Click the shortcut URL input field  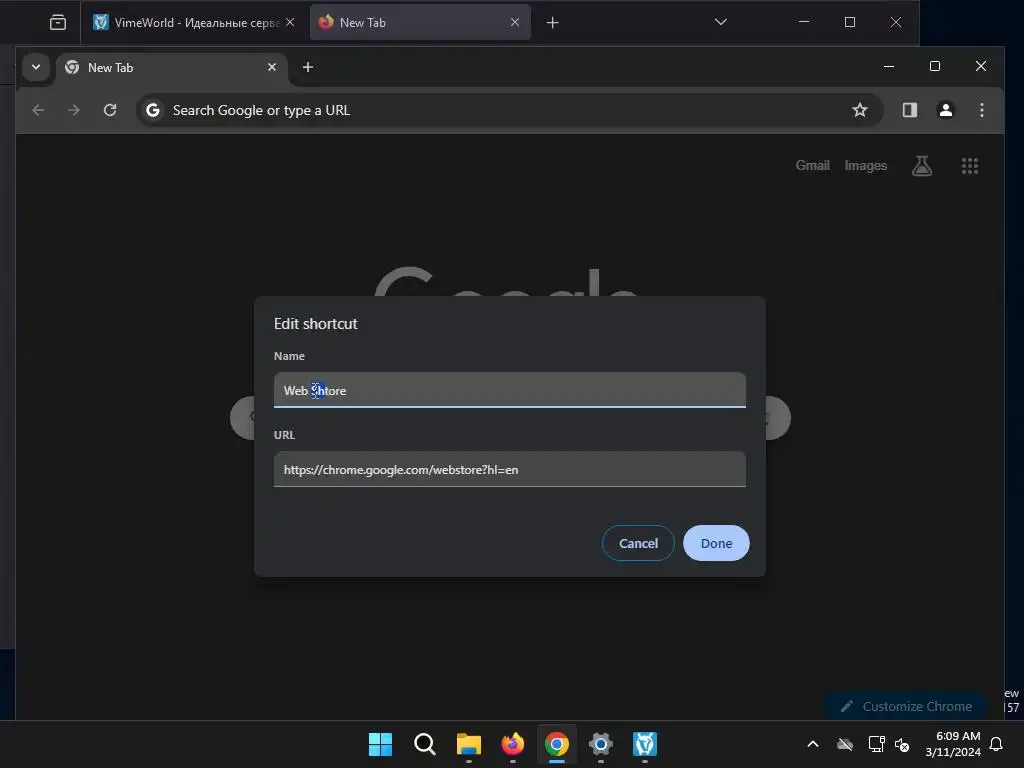(x=509, y=469)
